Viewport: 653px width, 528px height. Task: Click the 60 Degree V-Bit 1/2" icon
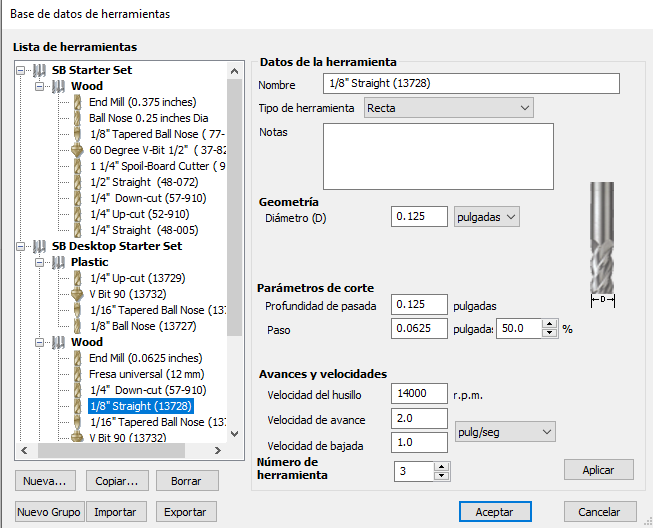coord(77,150)
